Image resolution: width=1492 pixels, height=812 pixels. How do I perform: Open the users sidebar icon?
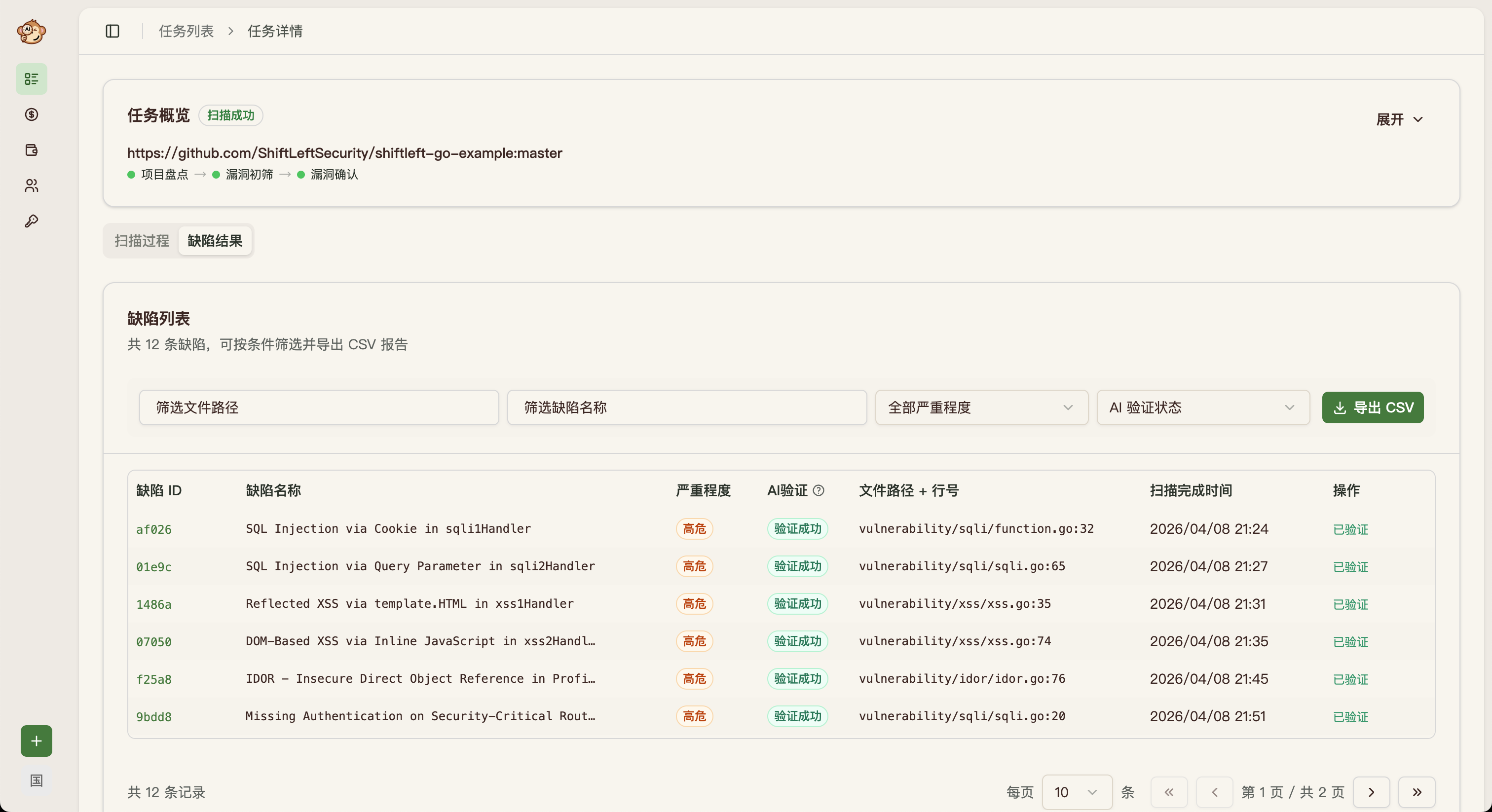(x=31, y=185)
